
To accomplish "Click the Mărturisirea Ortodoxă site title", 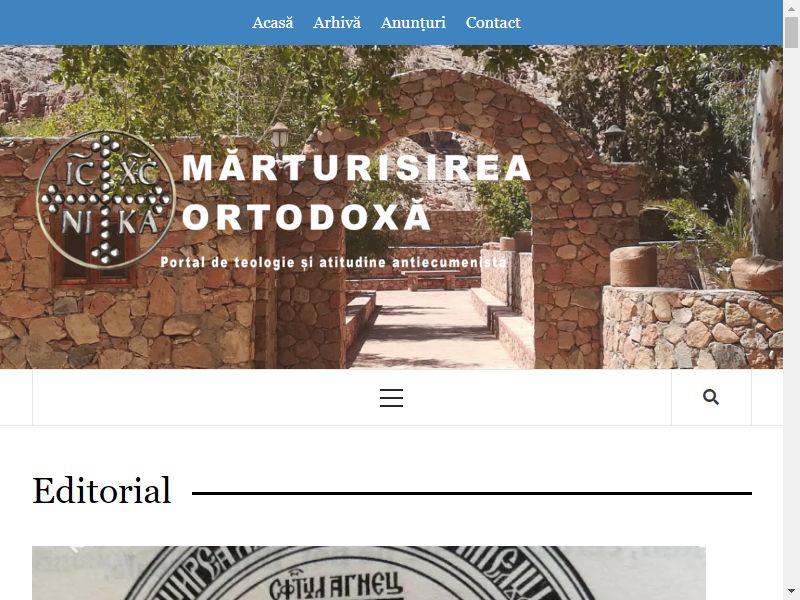I will tap(356, 192).
